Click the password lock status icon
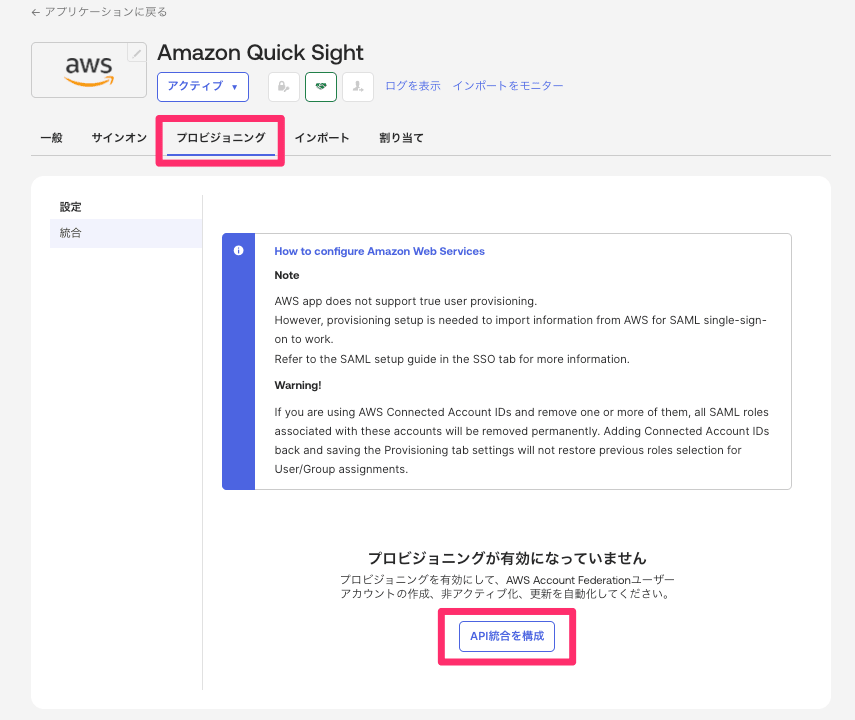 [x=284, y=87]
